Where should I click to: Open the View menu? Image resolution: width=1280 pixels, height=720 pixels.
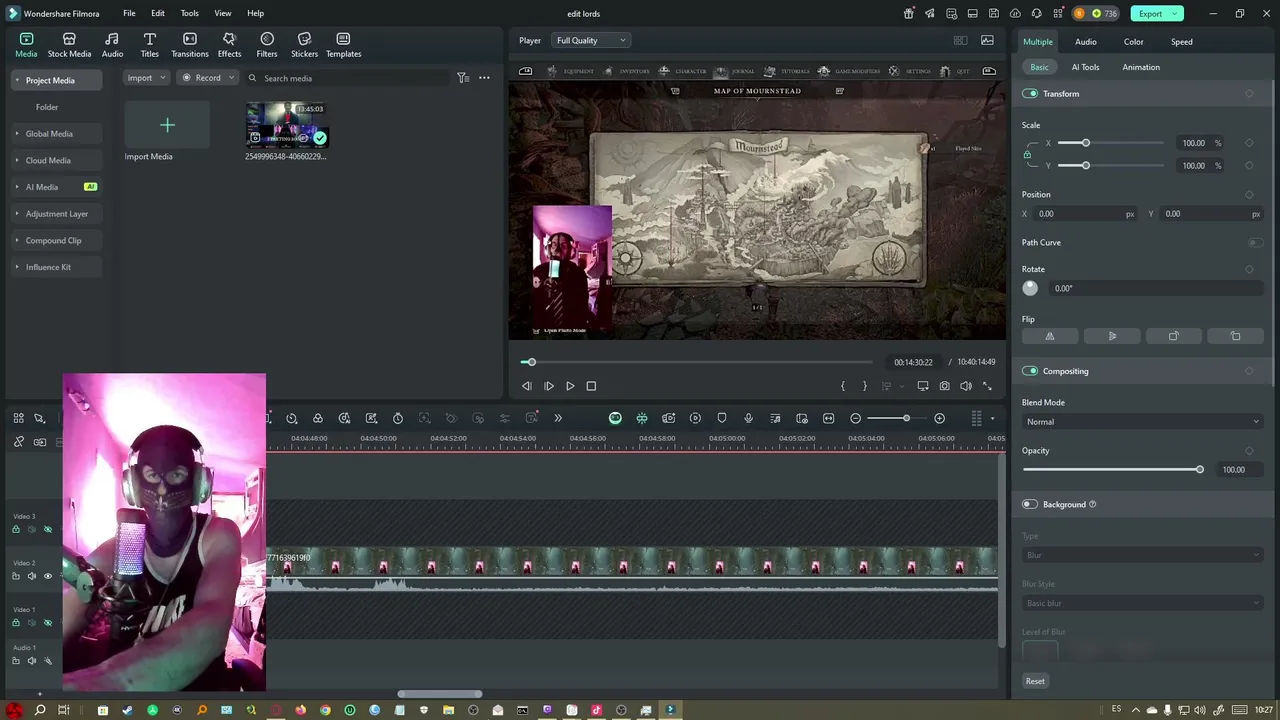click(223, 13)
